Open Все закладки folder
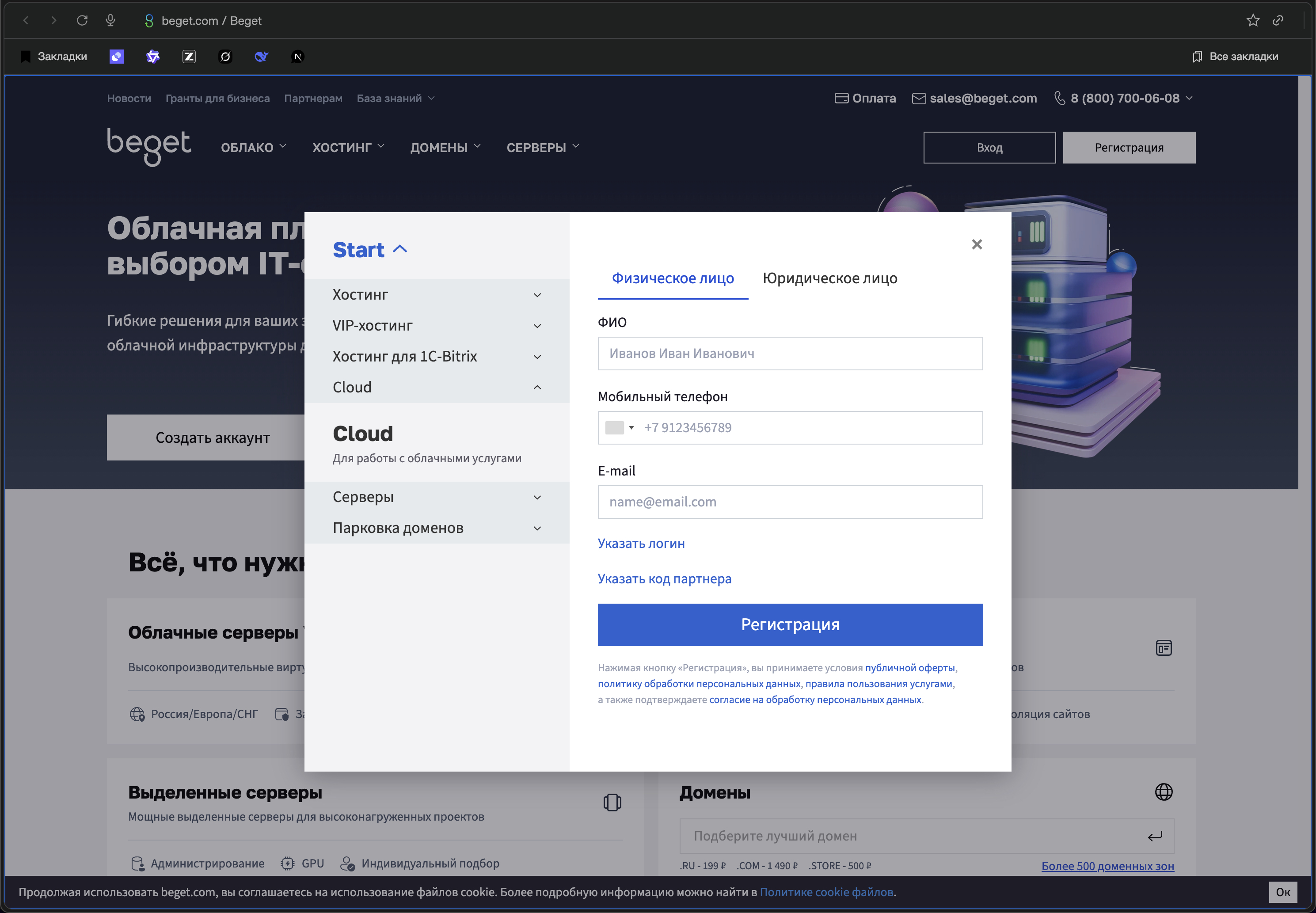The height and width of the screenshot is (913, 1316). coord(1236,56)
